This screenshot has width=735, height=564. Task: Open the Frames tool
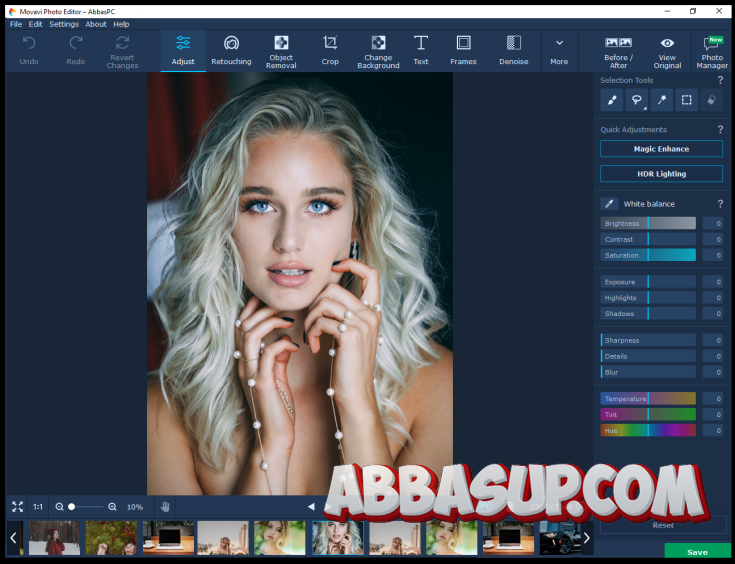(463, 51)
